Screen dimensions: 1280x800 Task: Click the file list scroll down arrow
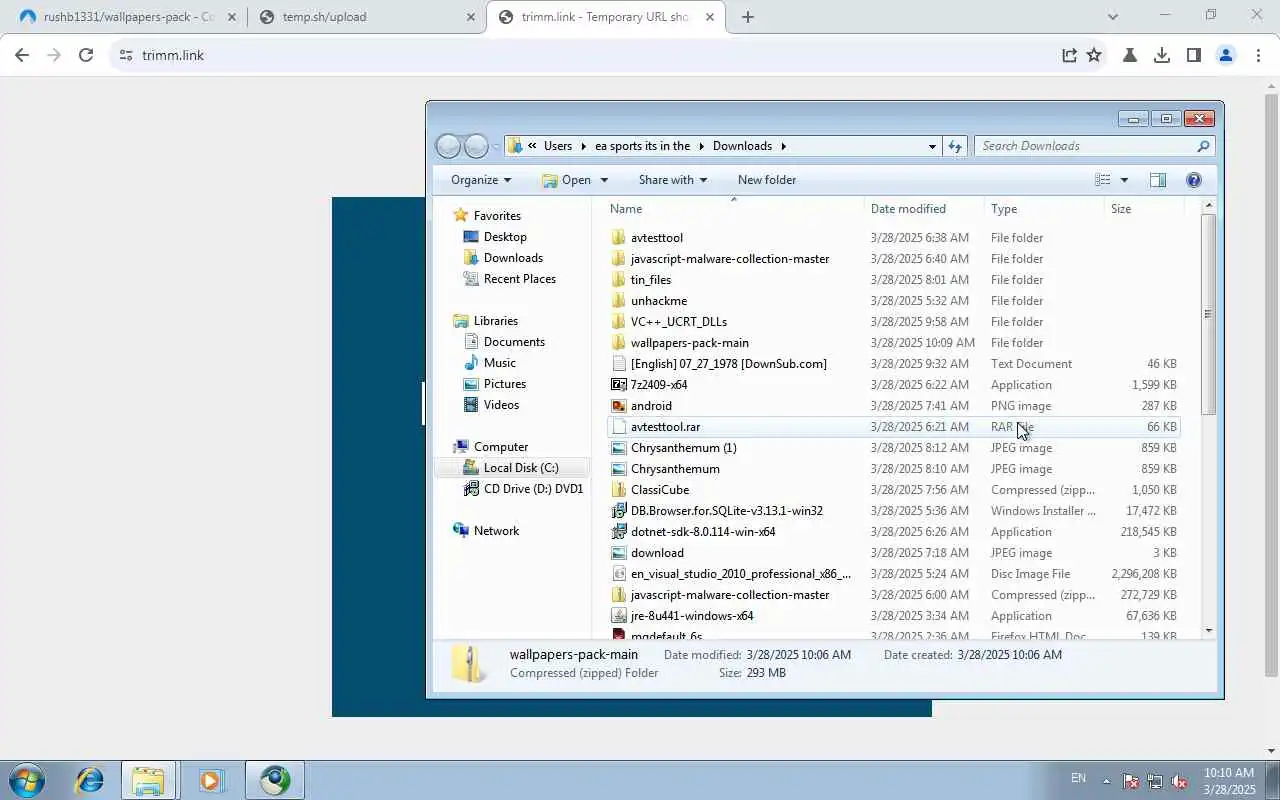[x=1208, y=630]
